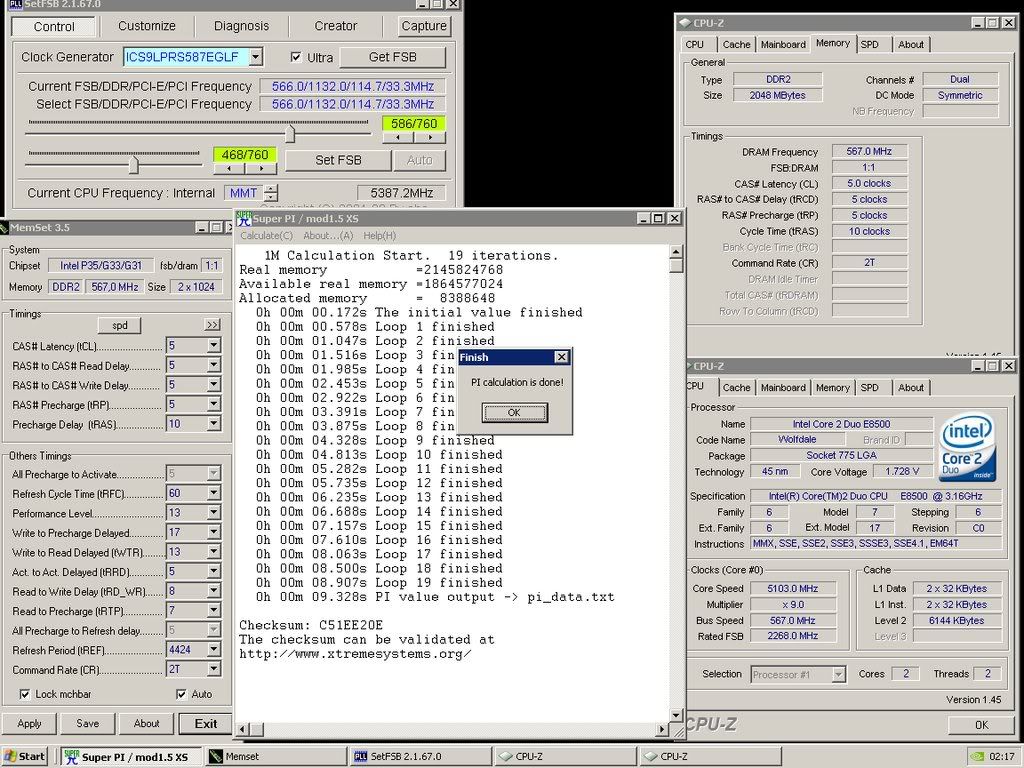Open Read to Precharge (tRTP) dropdown
The width and height of the screenshot is (1024, 768).
point(214,611)
